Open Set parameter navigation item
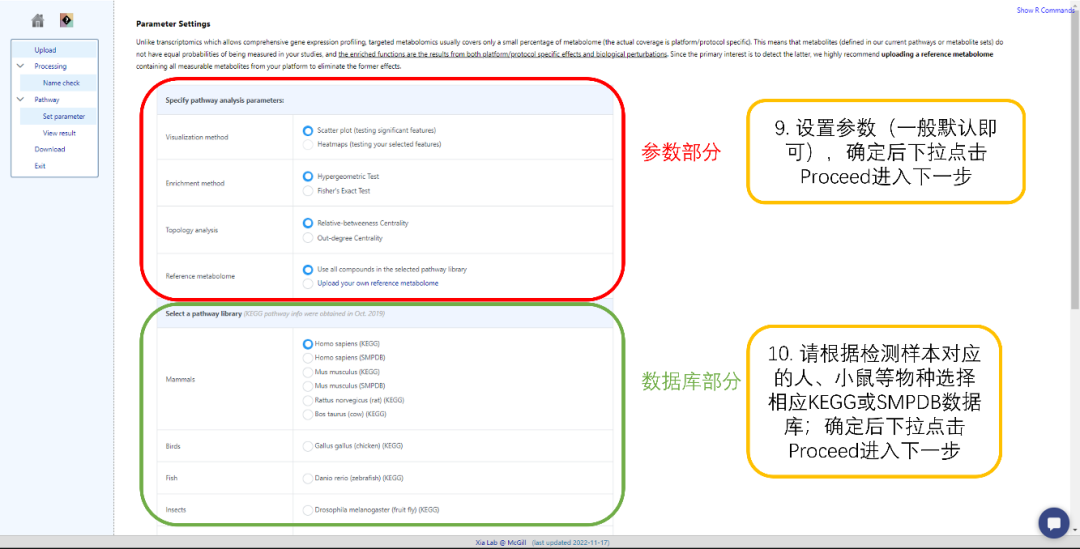Image resolution: width=1080 pixels, height=549 pixels. (x=63, y=116)
